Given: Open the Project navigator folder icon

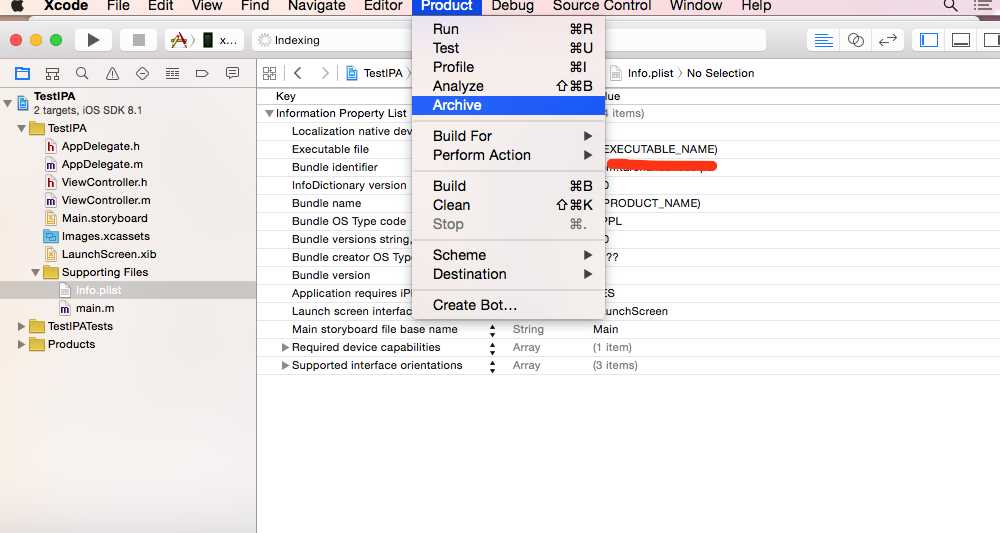Looking at the screenshot, I should (22, 73).
